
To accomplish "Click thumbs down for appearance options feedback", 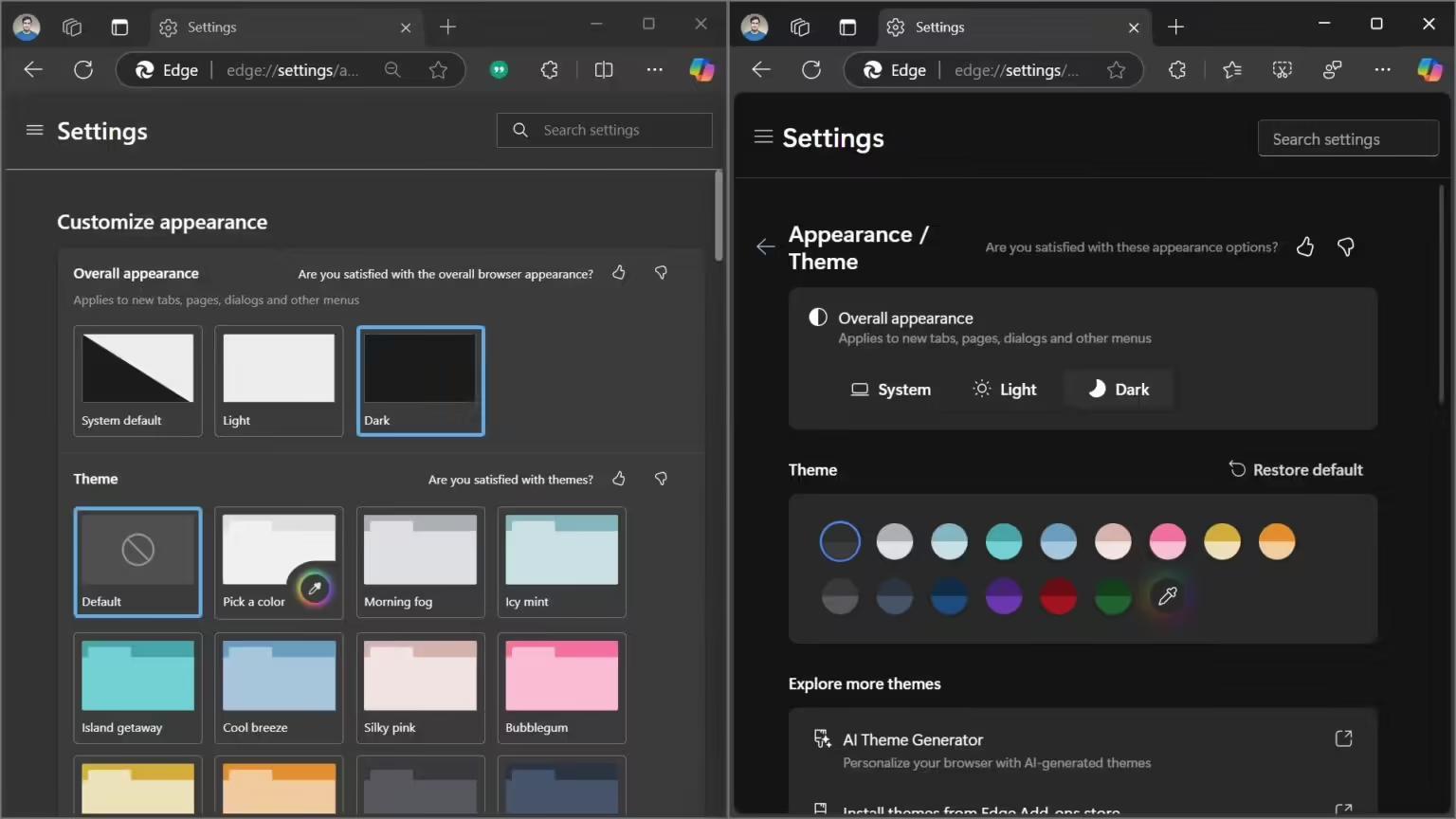I will pyautogui.click(x=1345, y=247).
